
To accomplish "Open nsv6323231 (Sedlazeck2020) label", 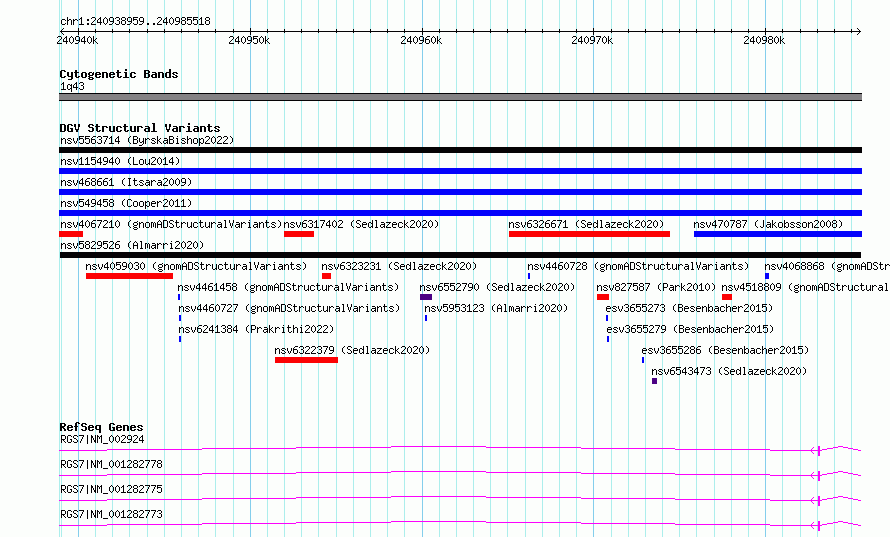I will (399, 266).
